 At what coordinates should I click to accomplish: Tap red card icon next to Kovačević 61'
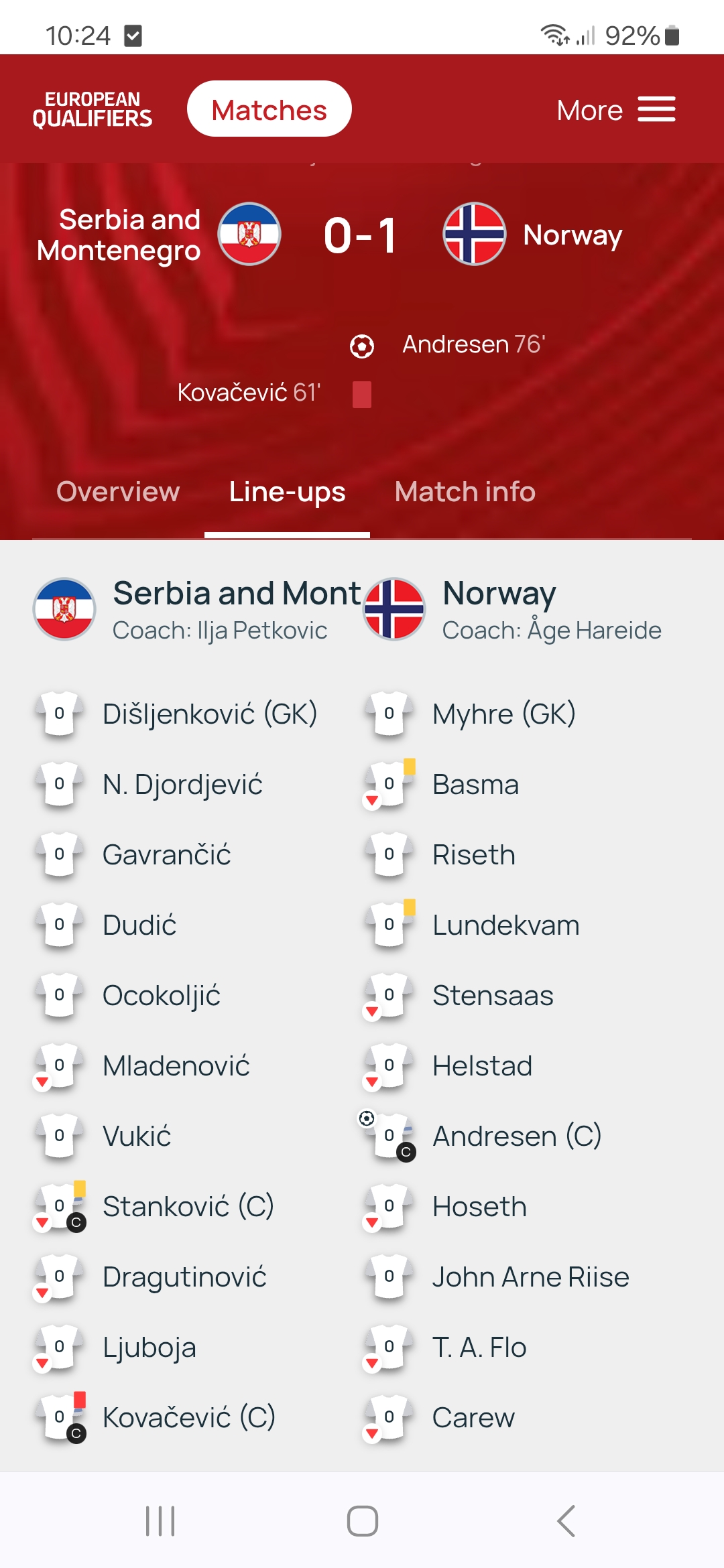point(362,394)
